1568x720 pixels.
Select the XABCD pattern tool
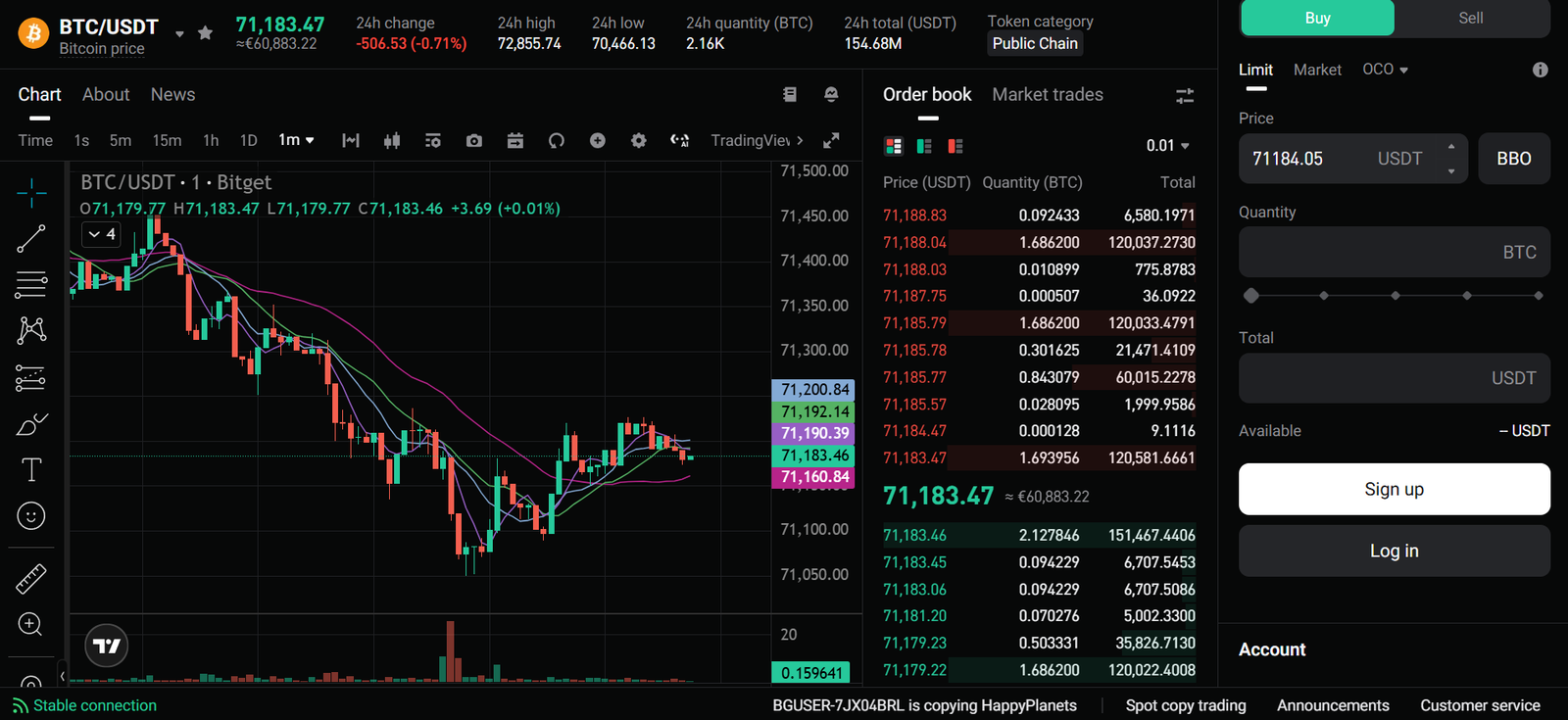coord(31,330)
